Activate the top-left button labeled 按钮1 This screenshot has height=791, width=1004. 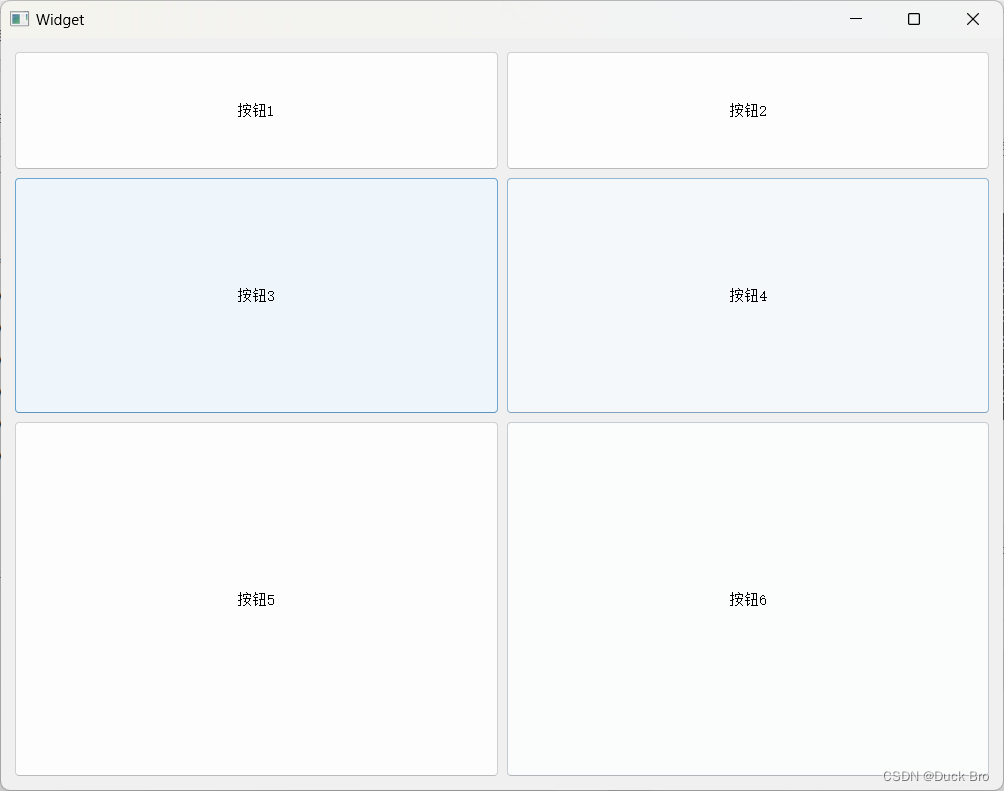click(x=255, y=110)
